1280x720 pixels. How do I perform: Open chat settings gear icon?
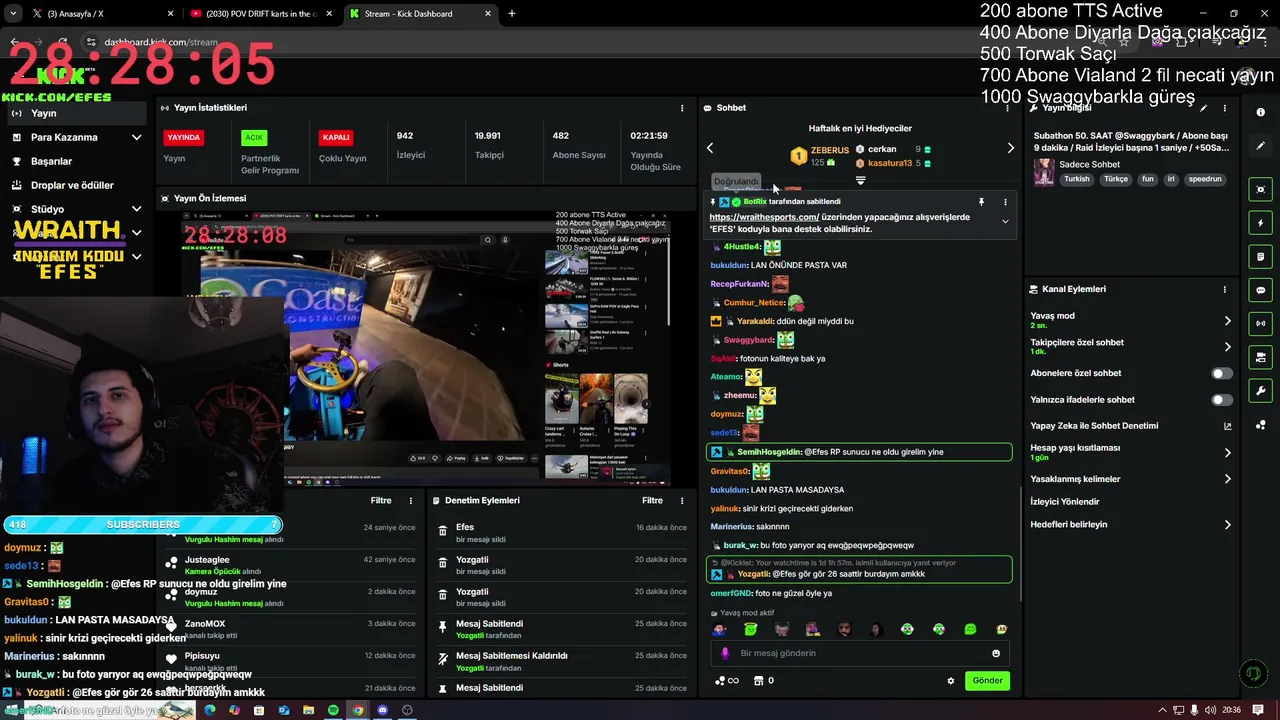[x=951, y=681]
